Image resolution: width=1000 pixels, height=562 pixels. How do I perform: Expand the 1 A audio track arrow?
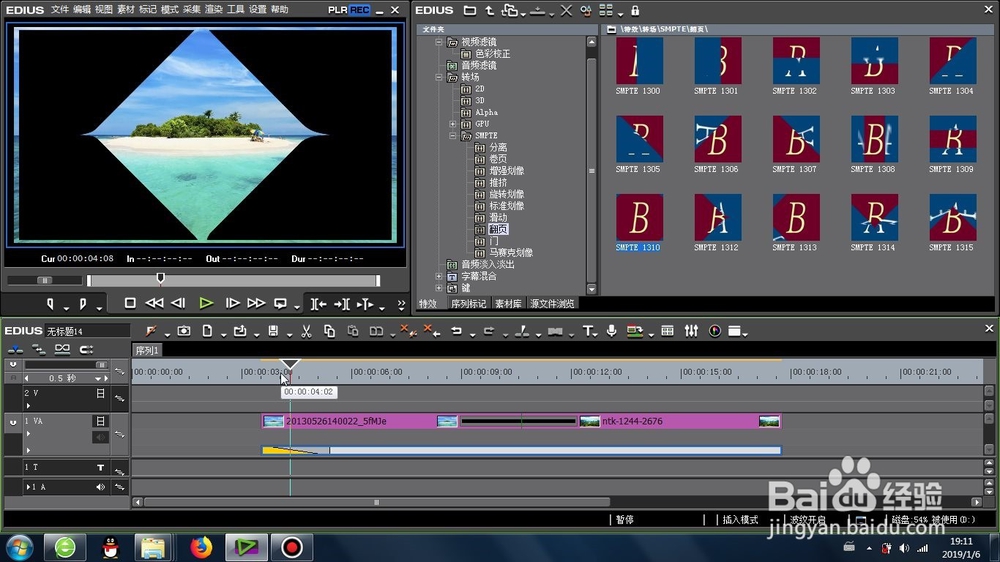(x=28, y=487)
